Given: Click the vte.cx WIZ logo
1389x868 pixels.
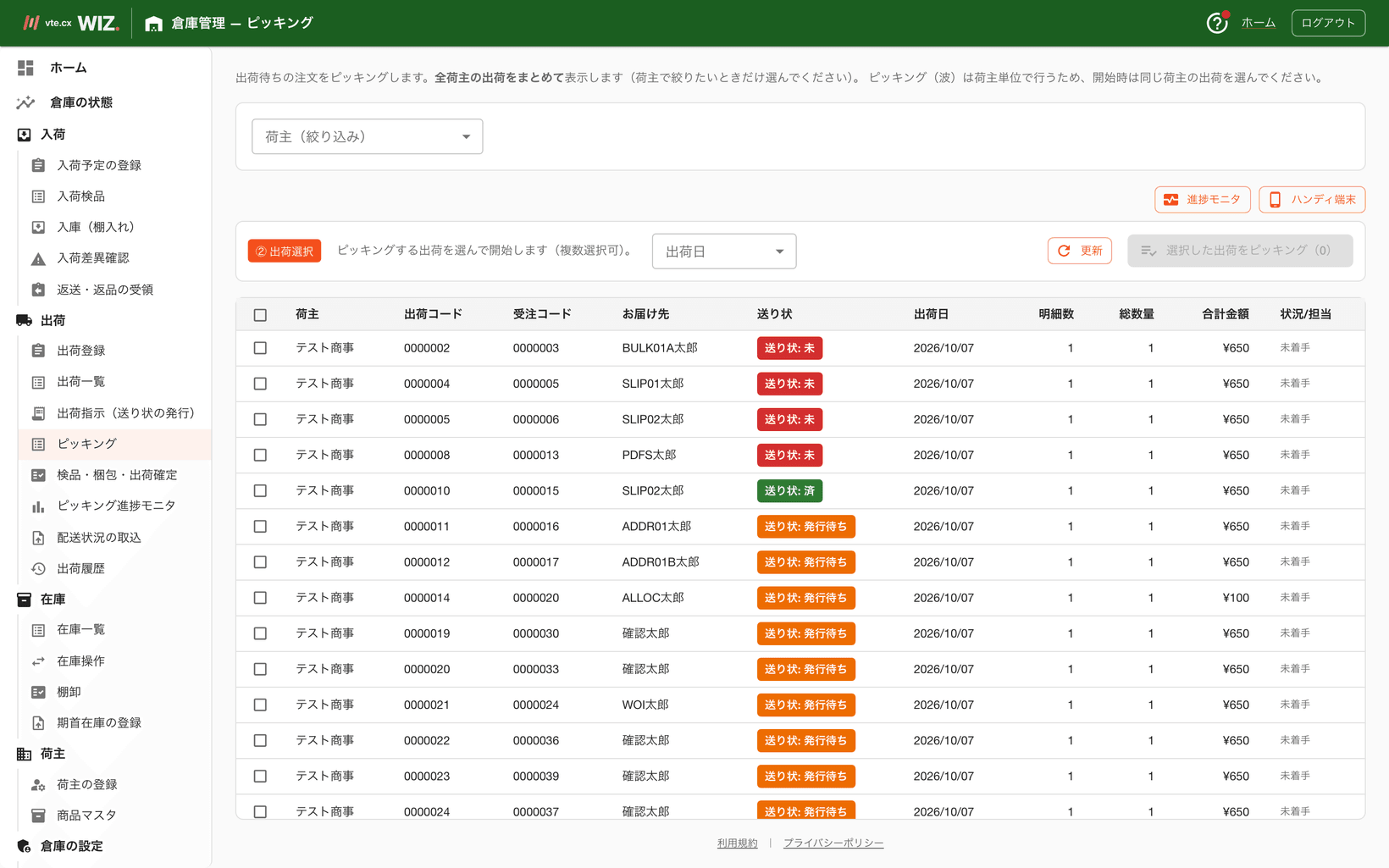Looking at the screenshot, I should [x=71, y=23].
